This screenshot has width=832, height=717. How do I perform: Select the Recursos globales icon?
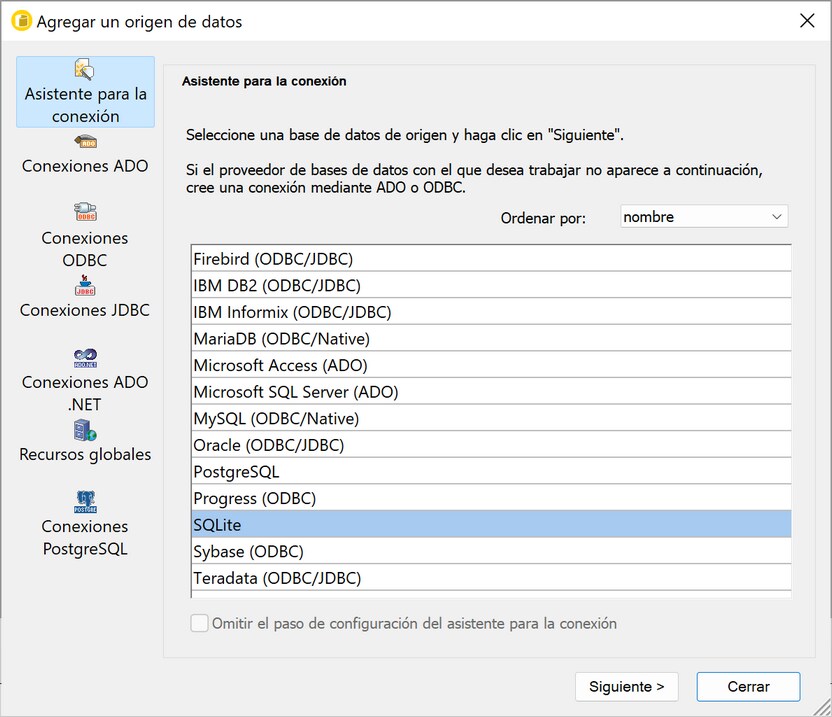(x=85, y=431)
